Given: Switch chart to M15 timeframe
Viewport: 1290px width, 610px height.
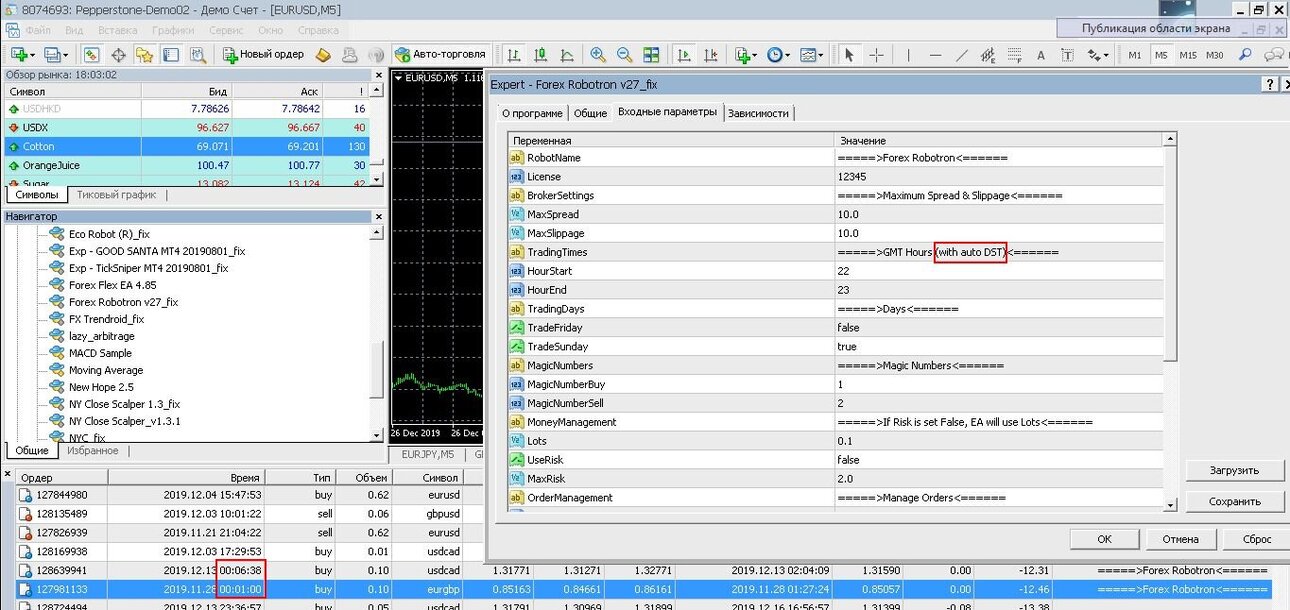Looking at the screenshot, I should [x=1187, y=55].
